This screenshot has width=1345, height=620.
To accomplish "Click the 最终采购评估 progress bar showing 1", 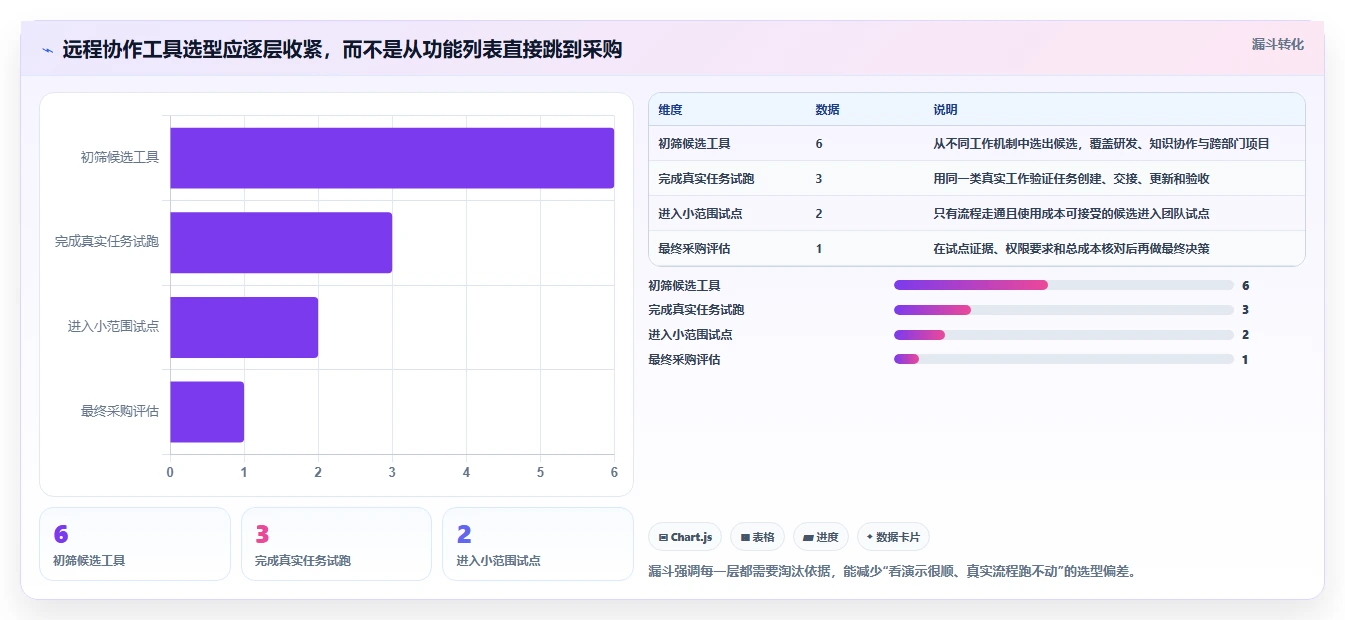I will click(1064, 360).
